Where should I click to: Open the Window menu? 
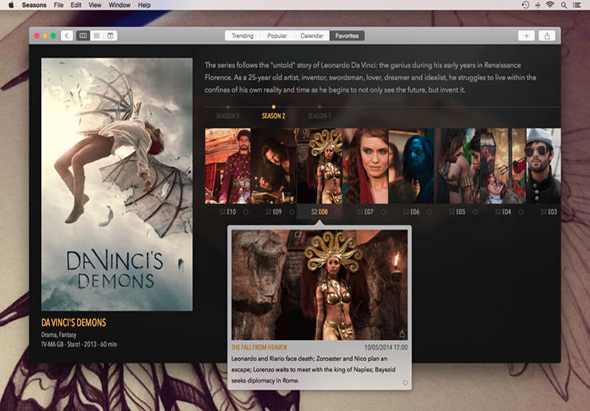(x=119, y=5)
